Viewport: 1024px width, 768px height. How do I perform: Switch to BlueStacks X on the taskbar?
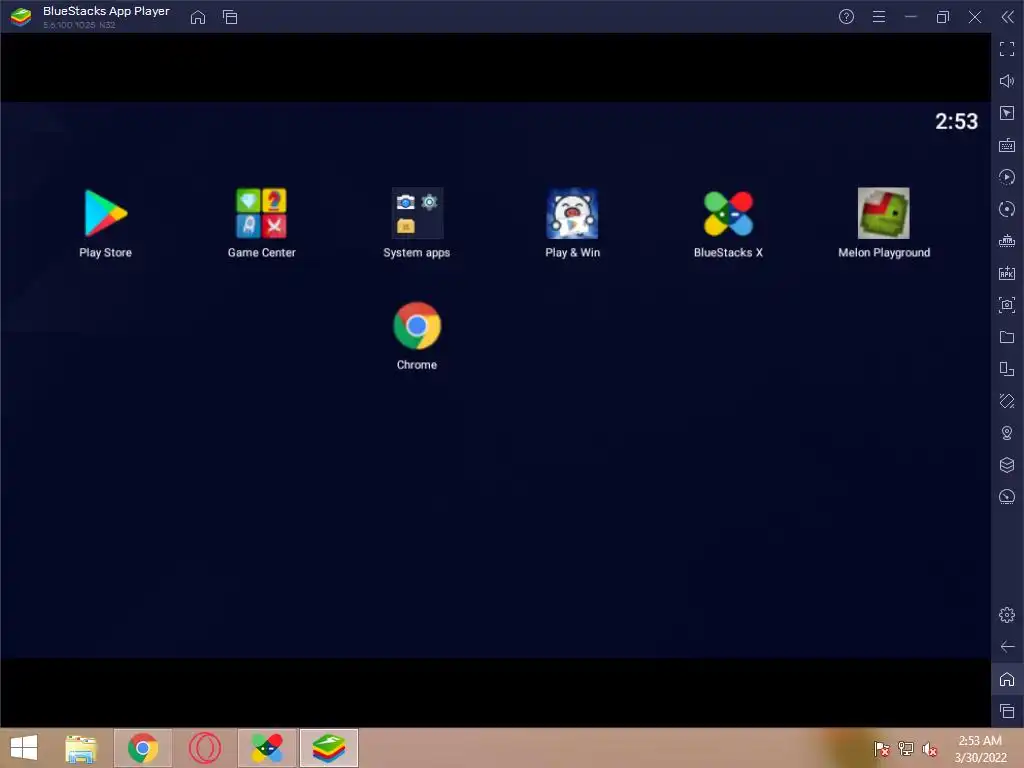coord(268,748)
